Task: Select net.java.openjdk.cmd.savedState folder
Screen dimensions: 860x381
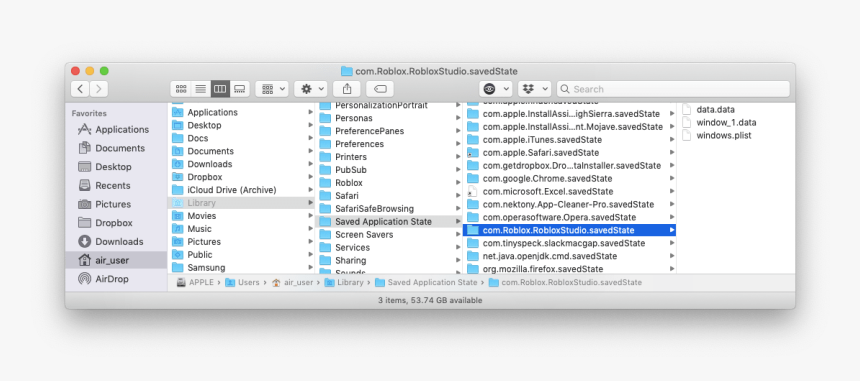Action: tap(569, 256)
